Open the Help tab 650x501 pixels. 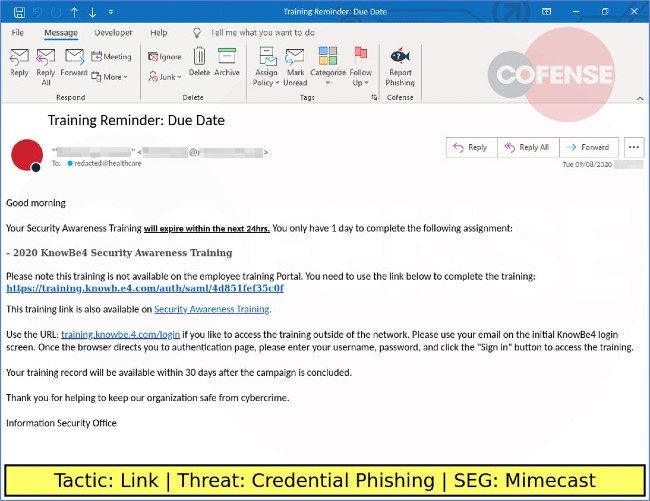click(x=159, y=32)
